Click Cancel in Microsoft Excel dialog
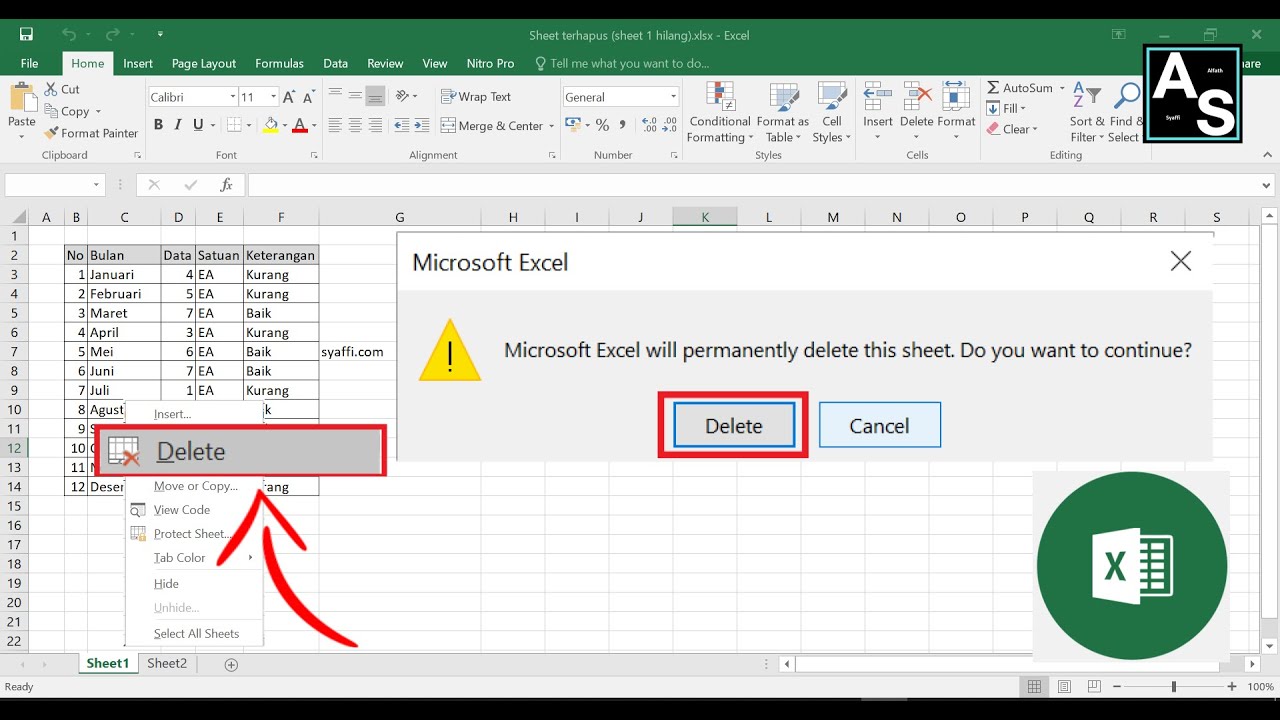 point(880,425)
